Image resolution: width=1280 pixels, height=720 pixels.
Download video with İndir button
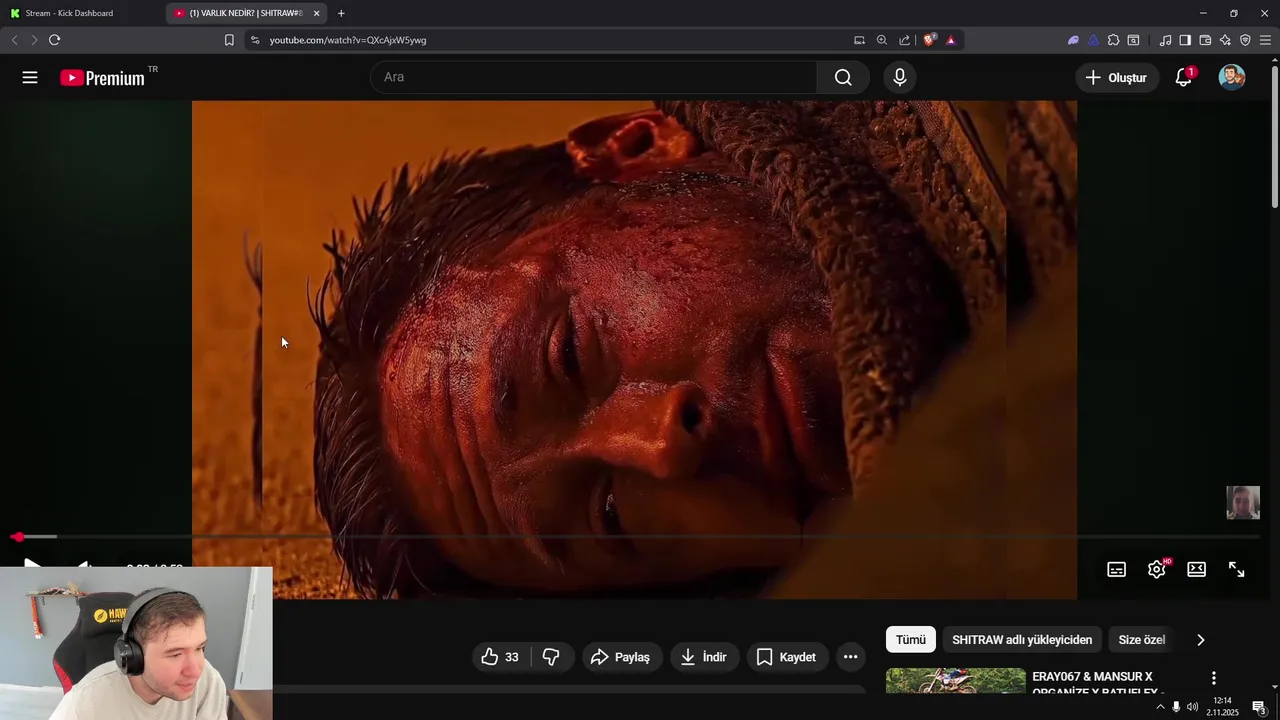tap(704, 657)
